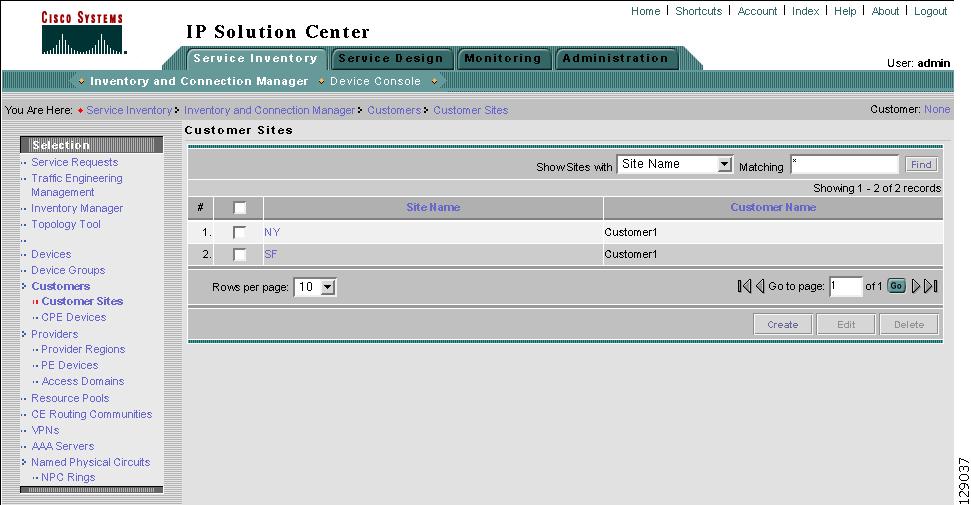This screenshot has width=971, height=505.
Task: Open the NY site link
Action: tap(272, 232)
